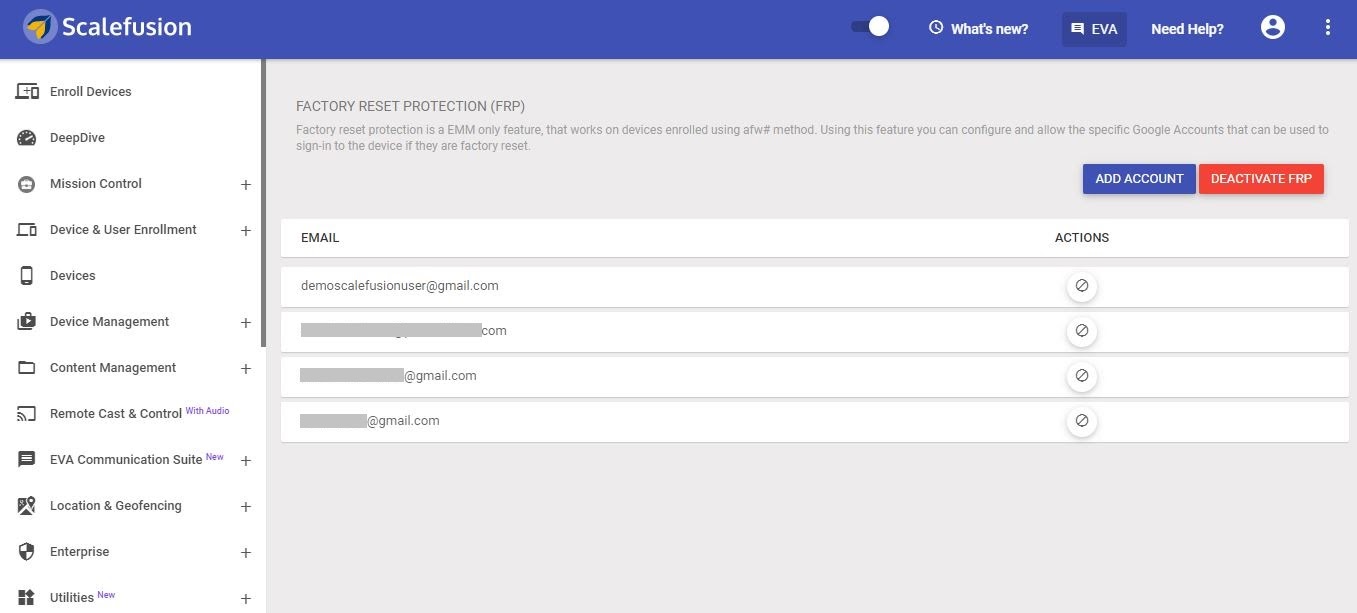Click the sidebar vertical scrollbar
Screen dimensions: 1357x613
click(x=263, y=203)
